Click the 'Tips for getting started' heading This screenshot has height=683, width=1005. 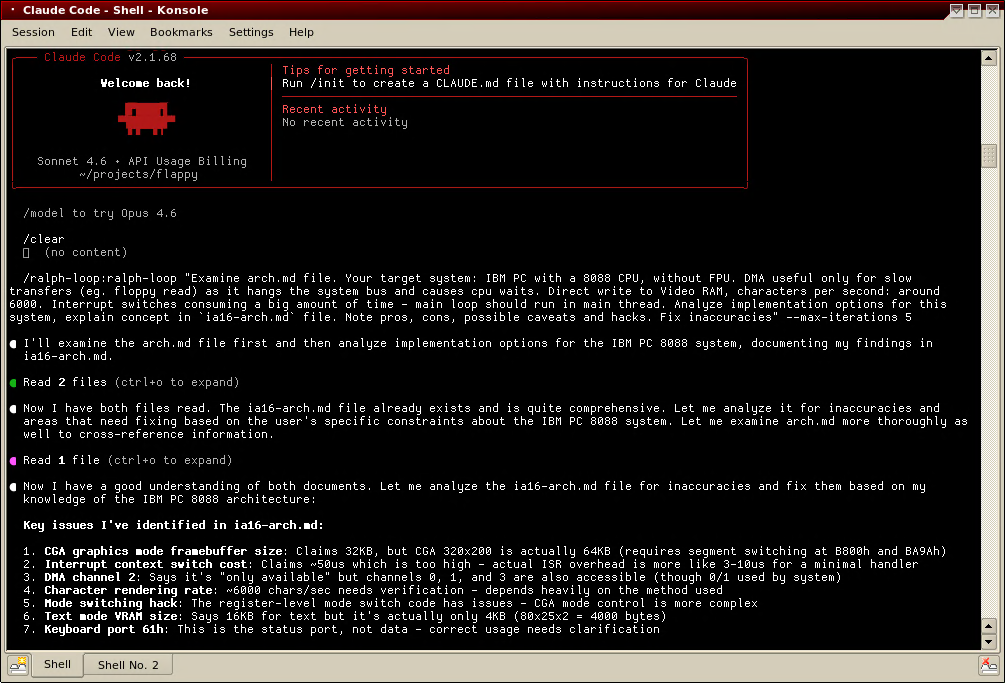click(366, 70)
